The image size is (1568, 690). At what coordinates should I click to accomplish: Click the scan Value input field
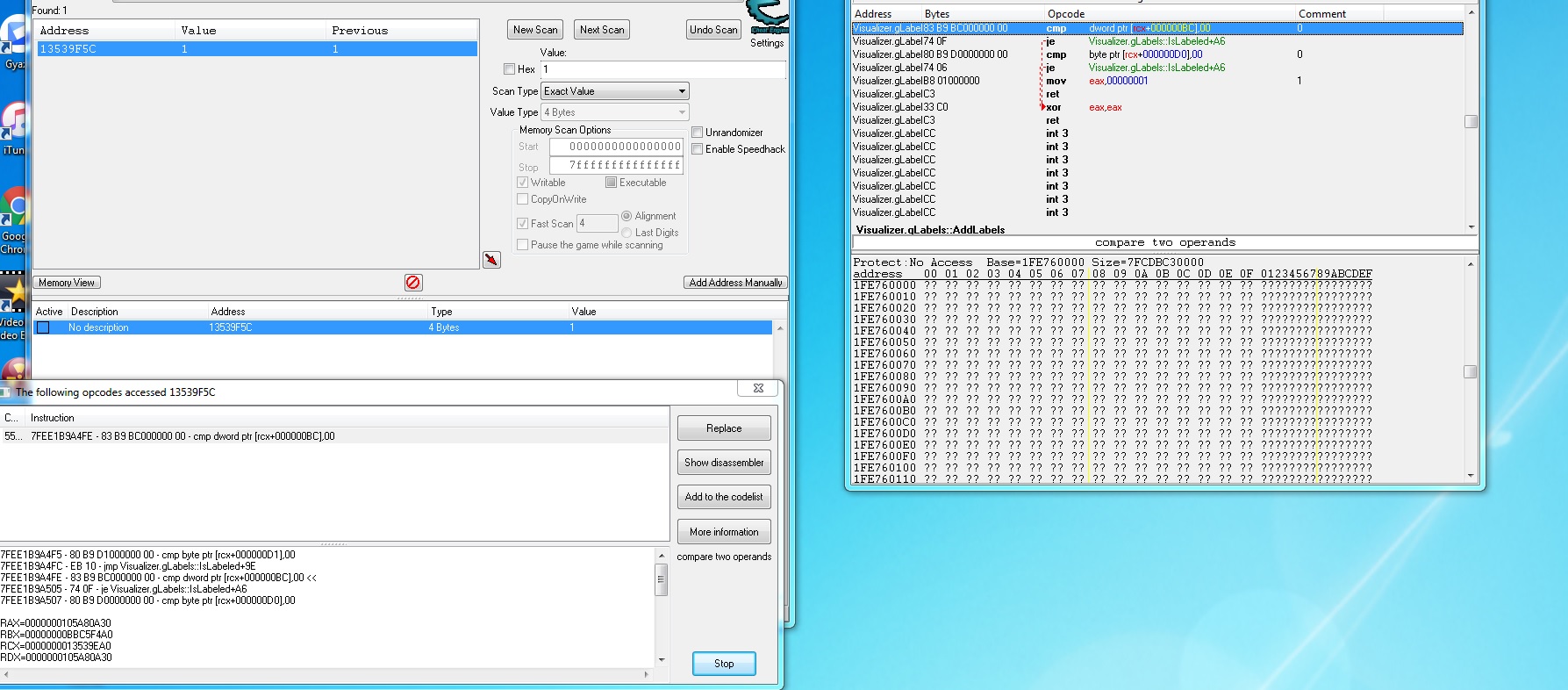tap(662, 69)
